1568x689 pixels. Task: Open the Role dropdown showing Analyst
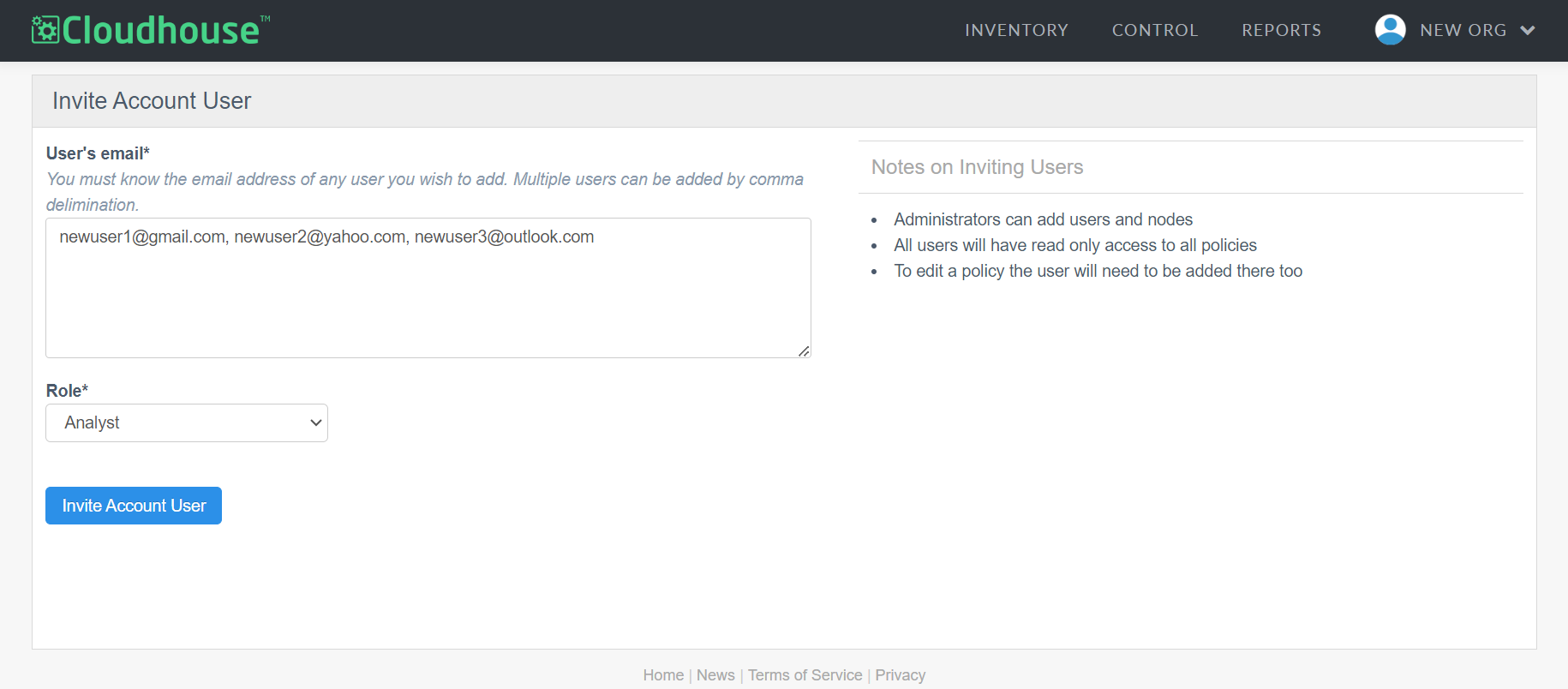(187, 423)
